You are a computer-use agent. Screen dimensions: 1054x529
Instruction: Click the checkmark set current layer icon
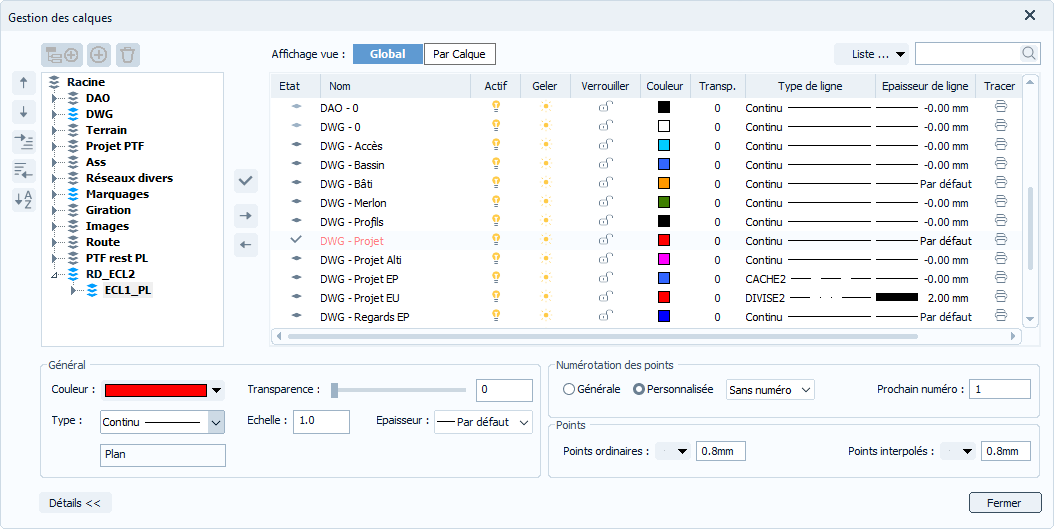[245, 180]
